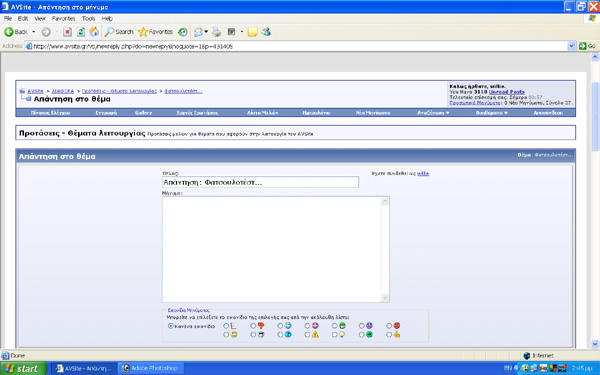Click the yellow Discuss note icon
Image resolution: width=600 pixels, height=375 pixels.
[252, 32]
